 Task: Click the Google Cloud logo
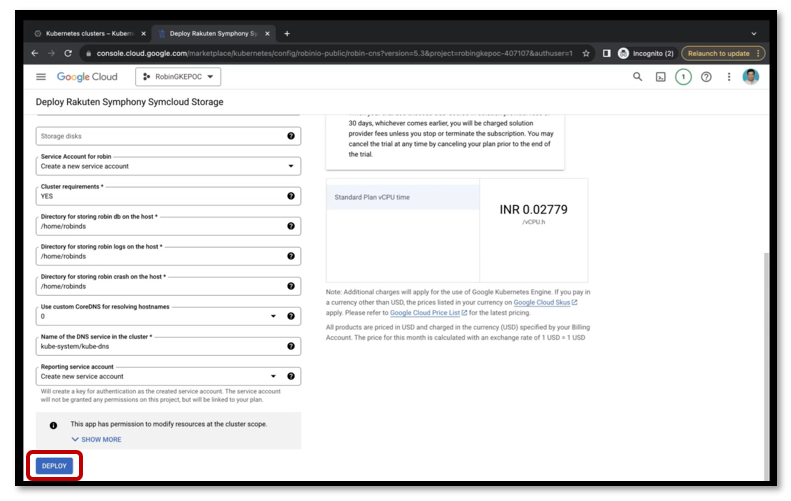coord(87,77)
